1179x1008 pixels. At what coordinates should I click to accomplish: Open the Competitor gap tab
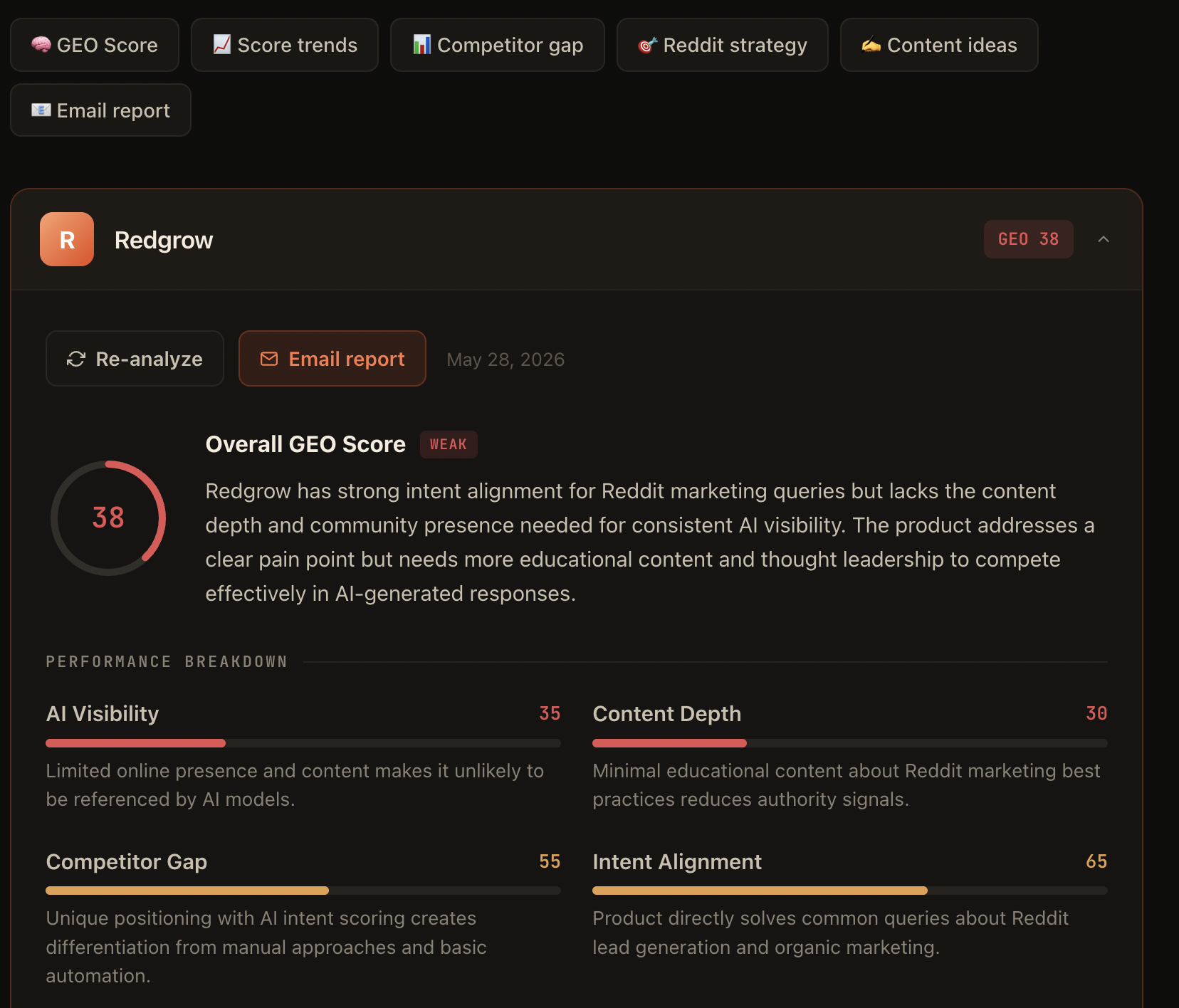coord(498,45)
